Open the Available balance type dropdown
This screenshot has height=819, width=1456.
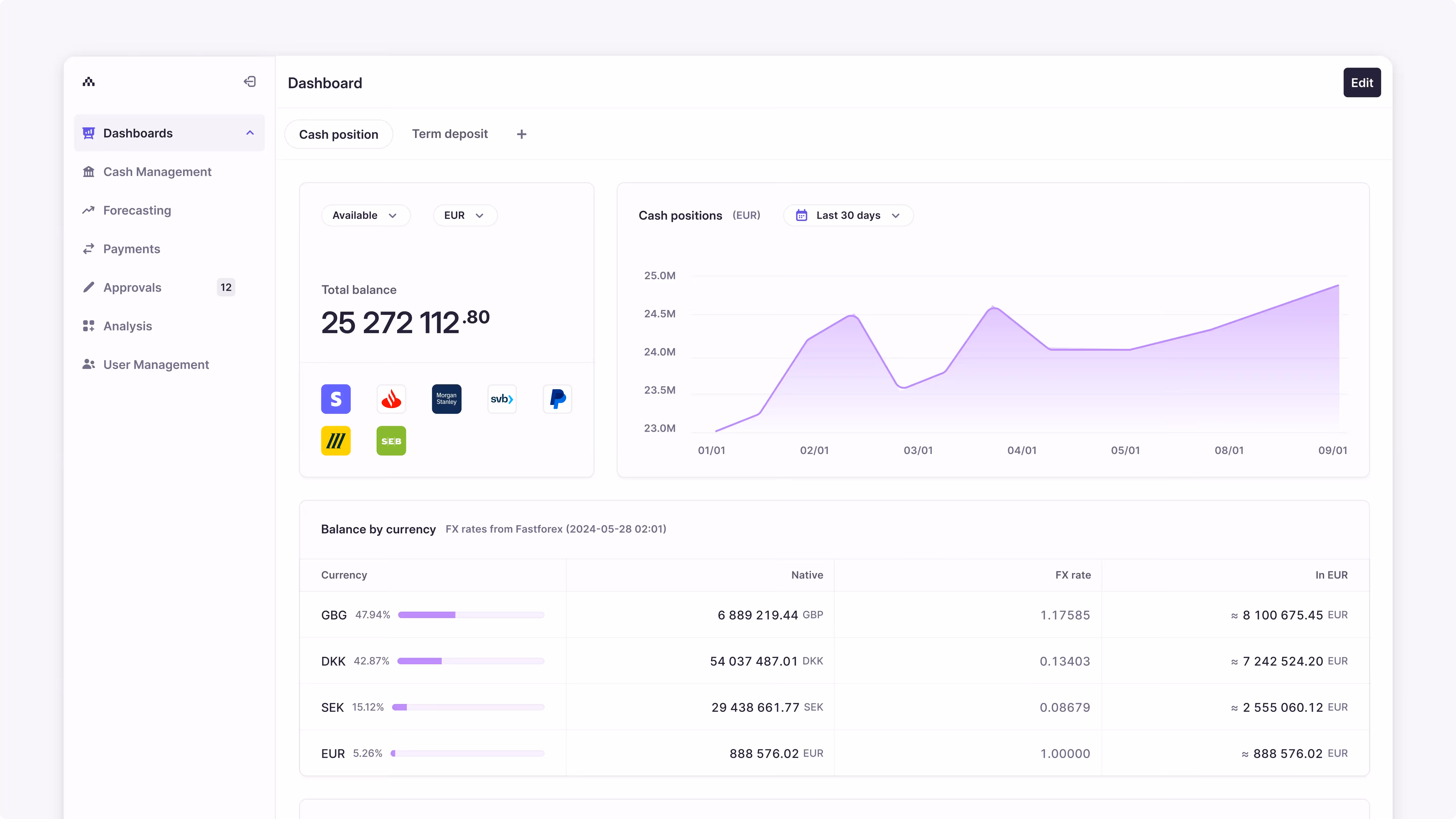tap(365, 215)
